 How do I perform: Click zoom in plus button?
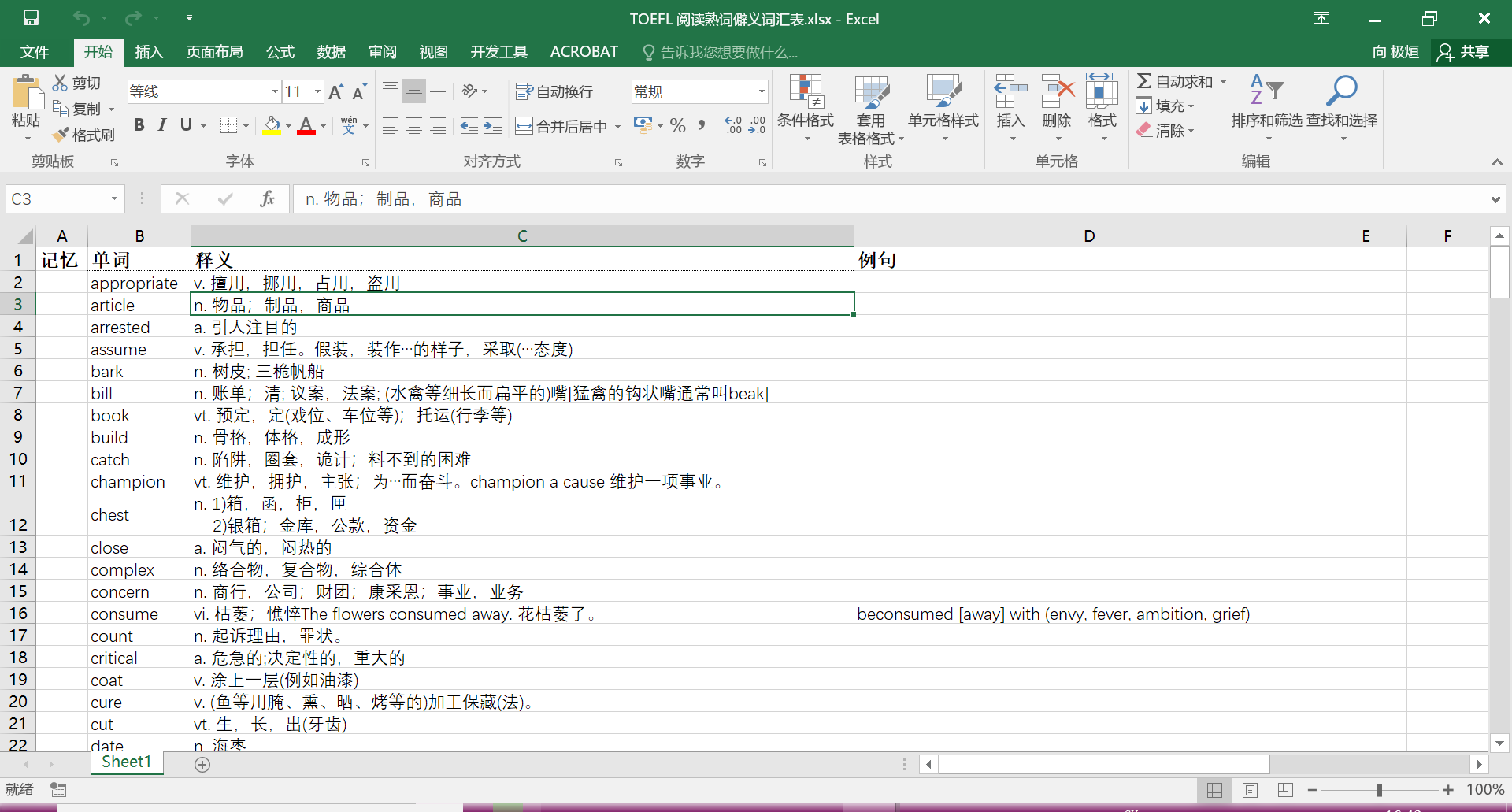[1448, 790]
